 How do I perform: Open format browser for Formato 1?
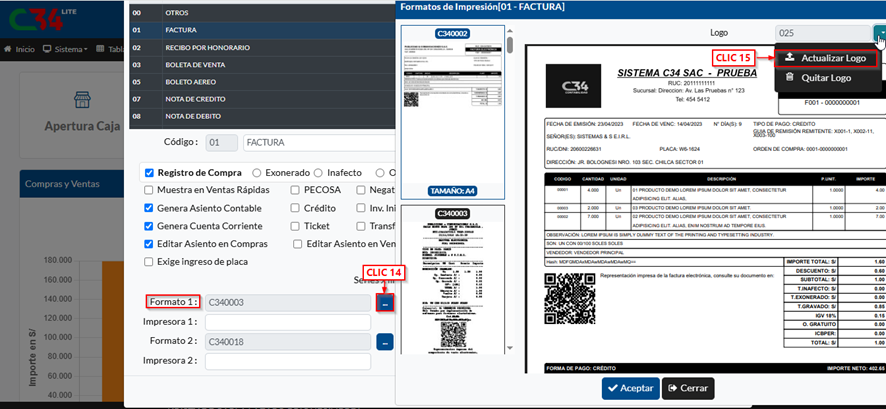point(385,301)
